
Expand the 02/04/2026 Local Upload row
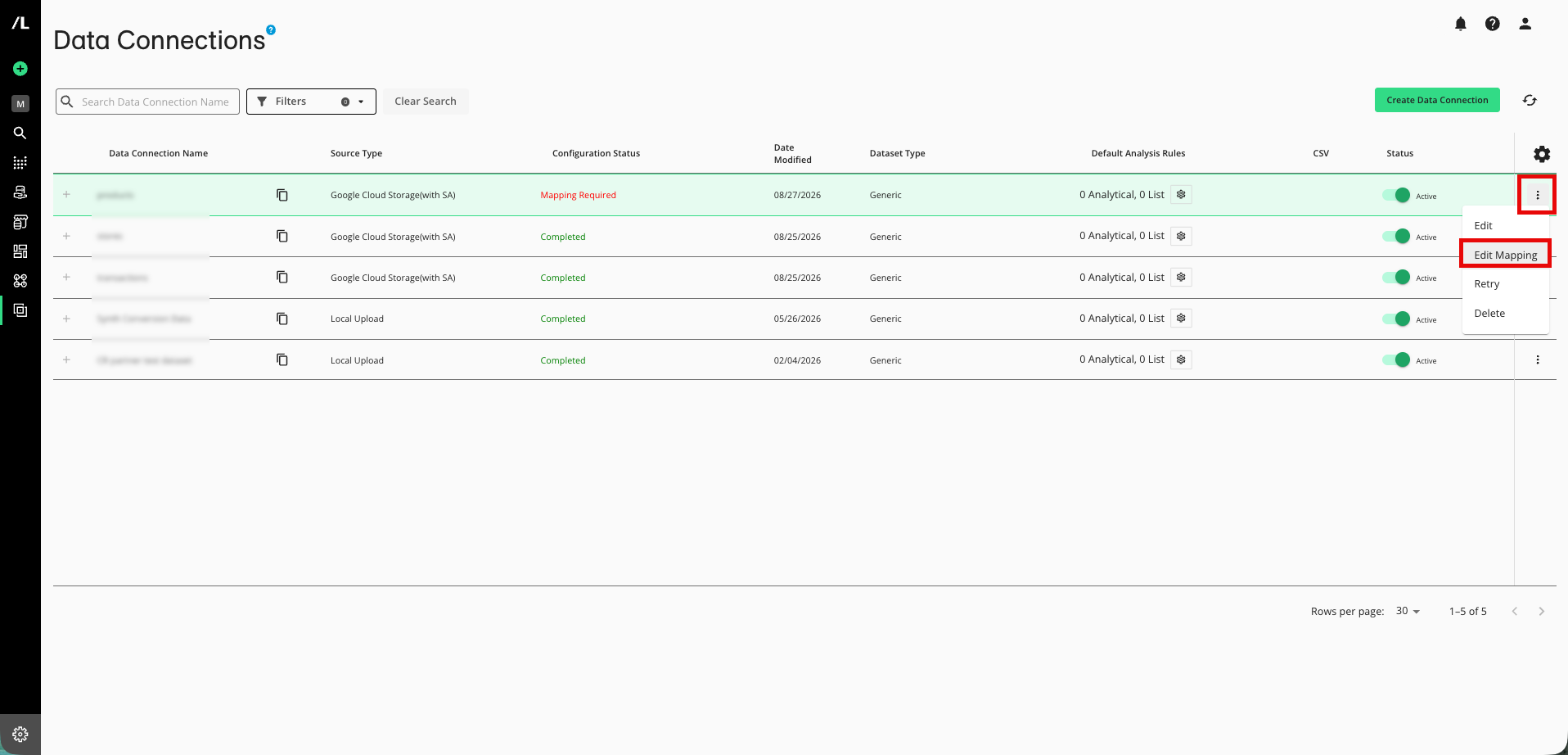66,359
